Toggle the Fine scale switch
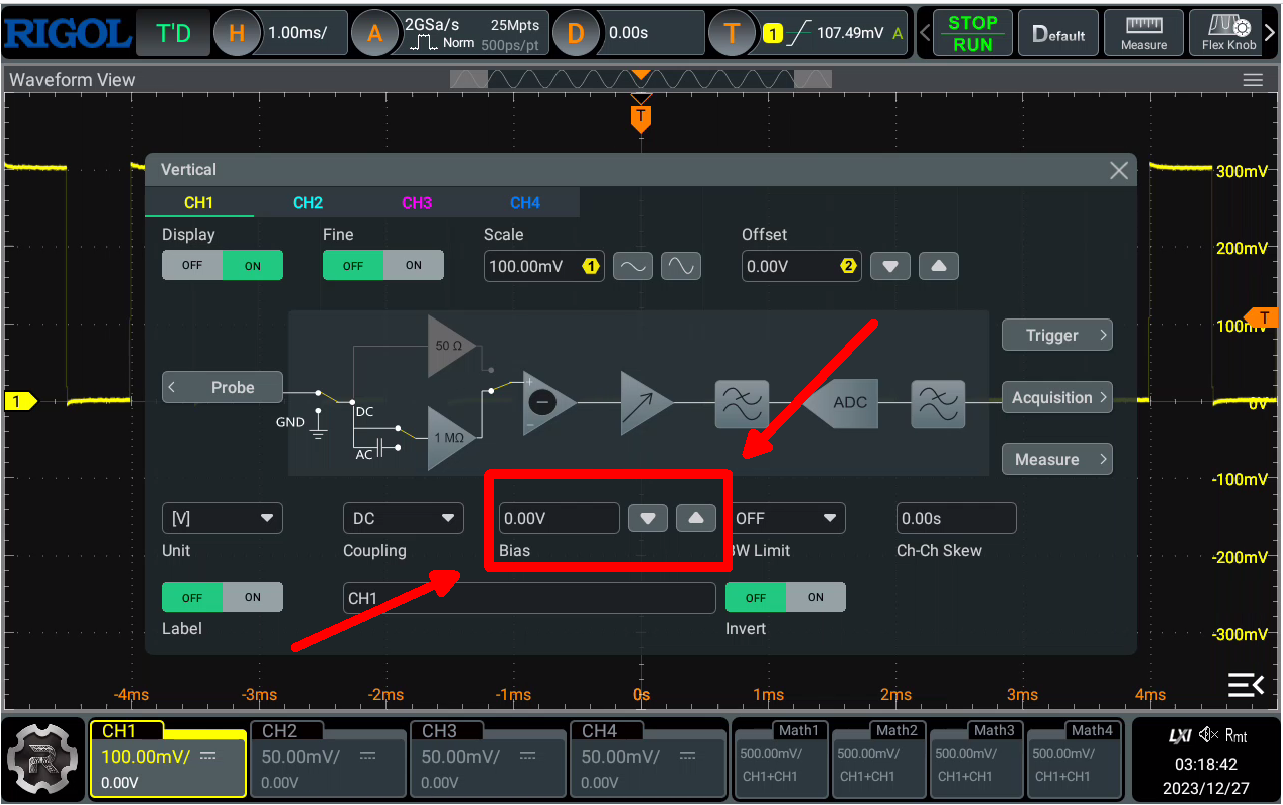This screenshot has height=805, width=1283. (x=383, y=266)
